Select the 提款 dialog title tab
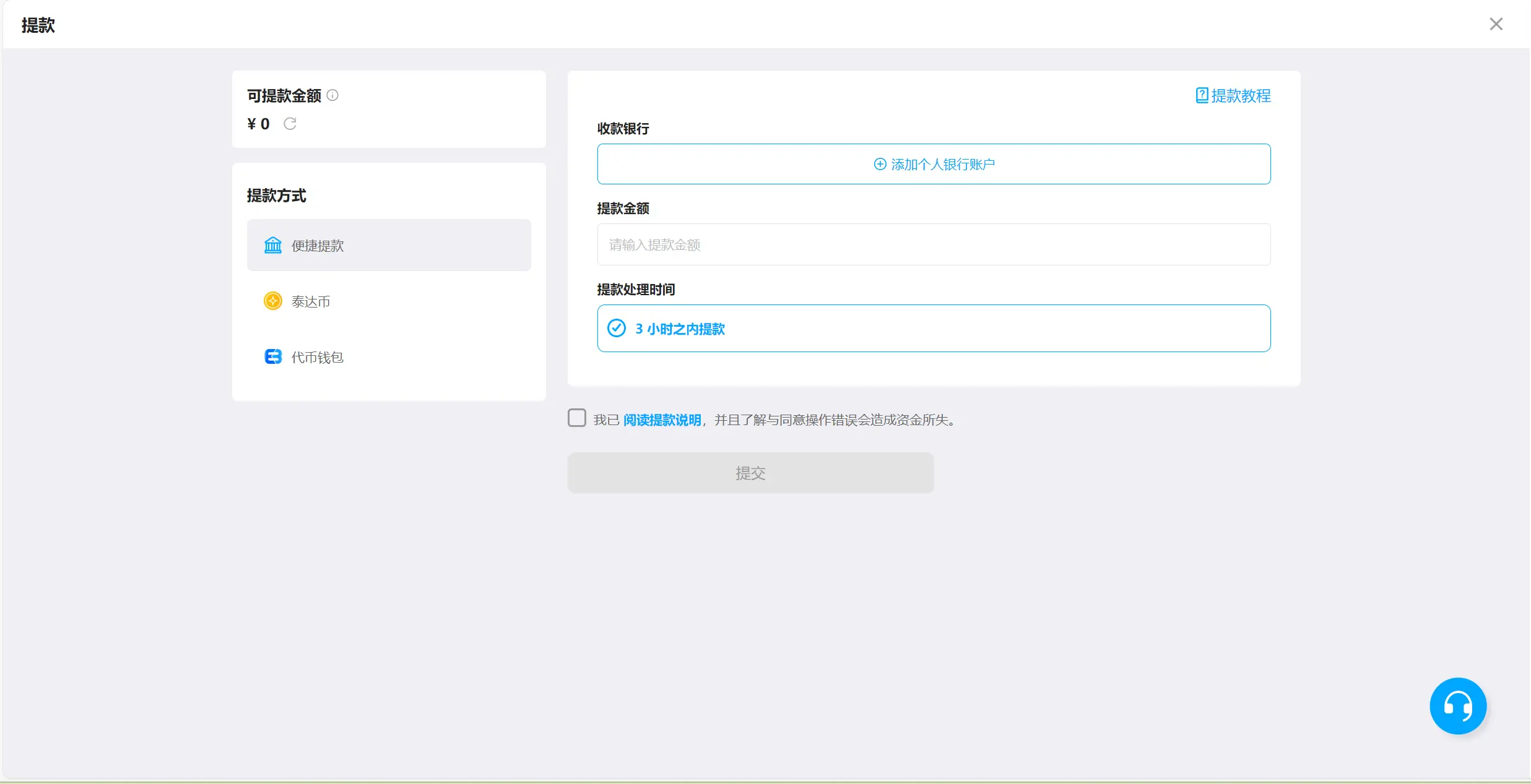The width and height of the screenshot is (1531, 784). 38,25
